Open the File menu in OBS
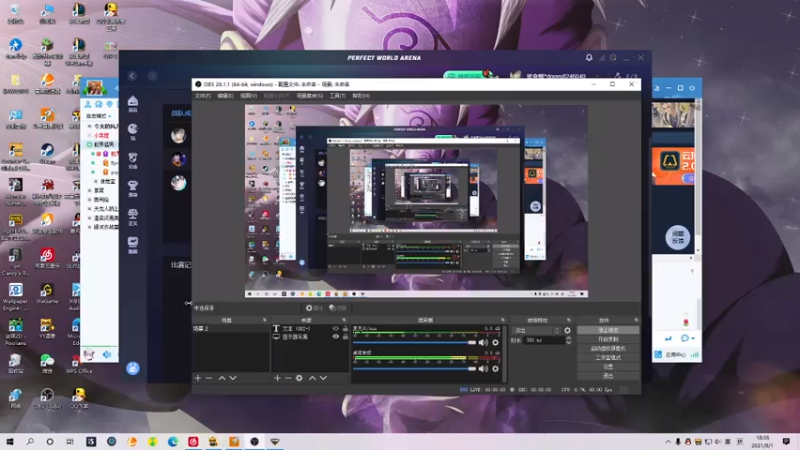 pos(203,95)
